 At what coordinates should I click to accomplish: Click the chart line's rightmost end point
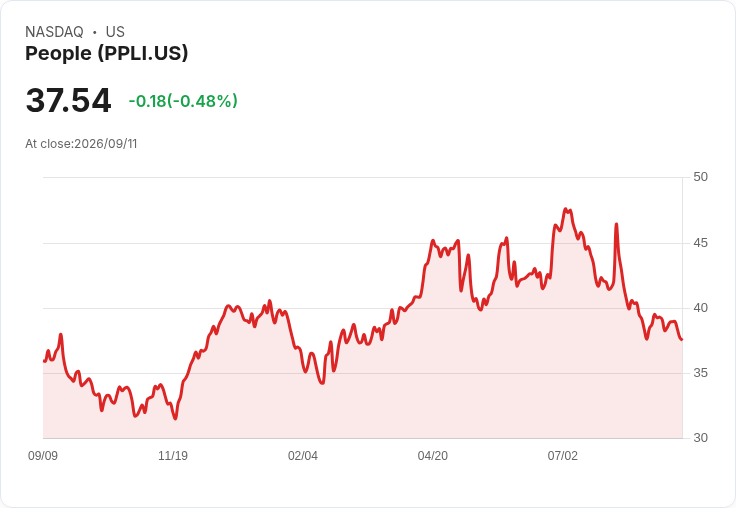(682, 339)
